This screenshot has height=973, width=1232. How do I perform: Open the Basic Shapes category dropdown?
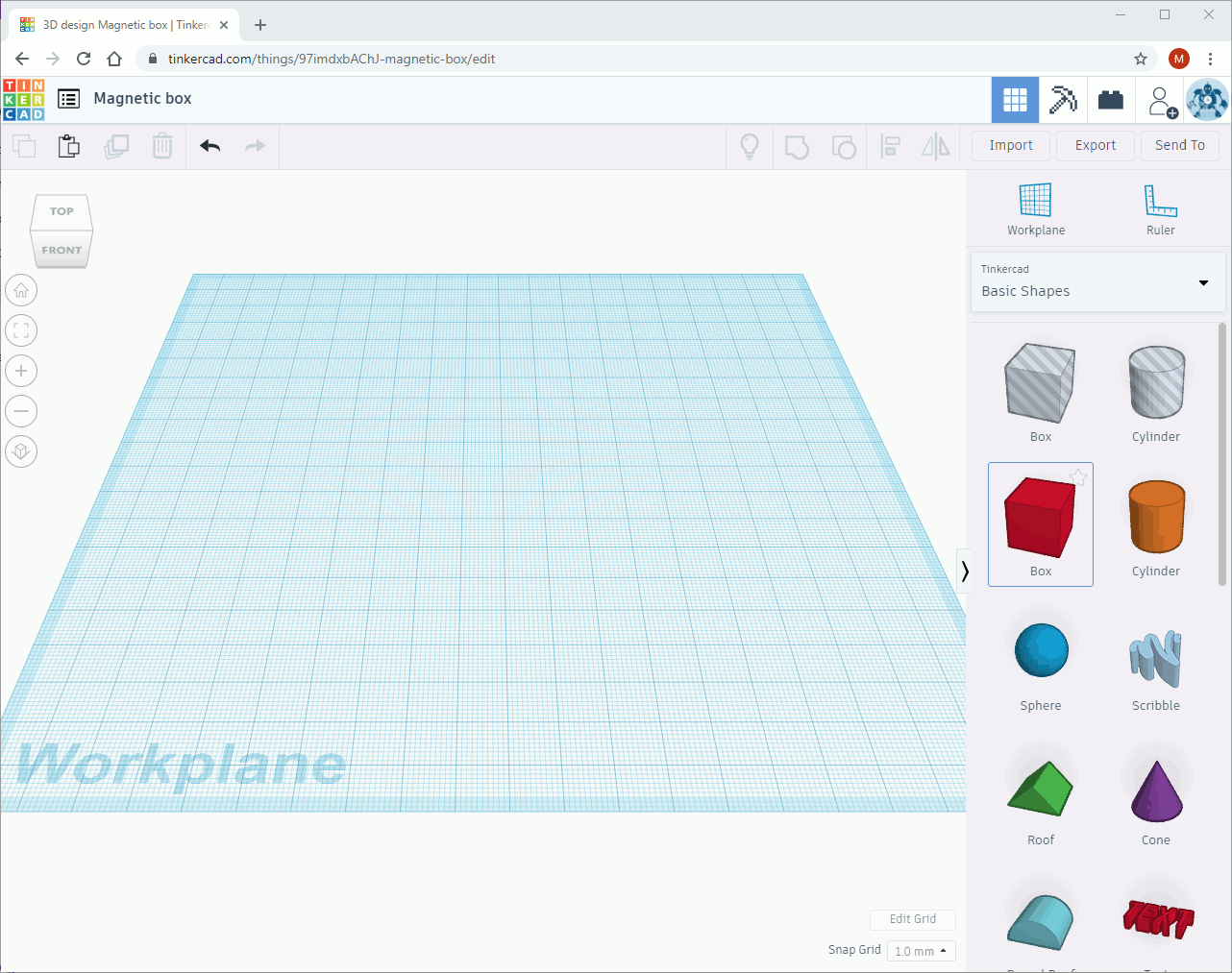point(1098,281)
